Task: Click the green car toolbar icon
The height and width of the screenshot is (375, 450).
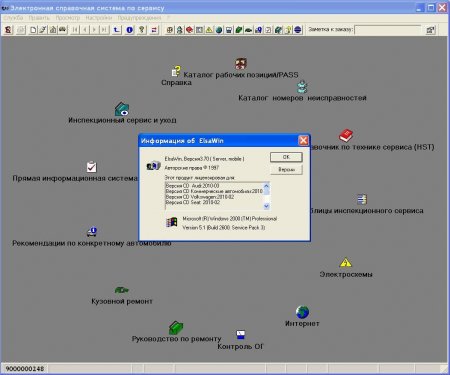Action: [x=248, y=30]
